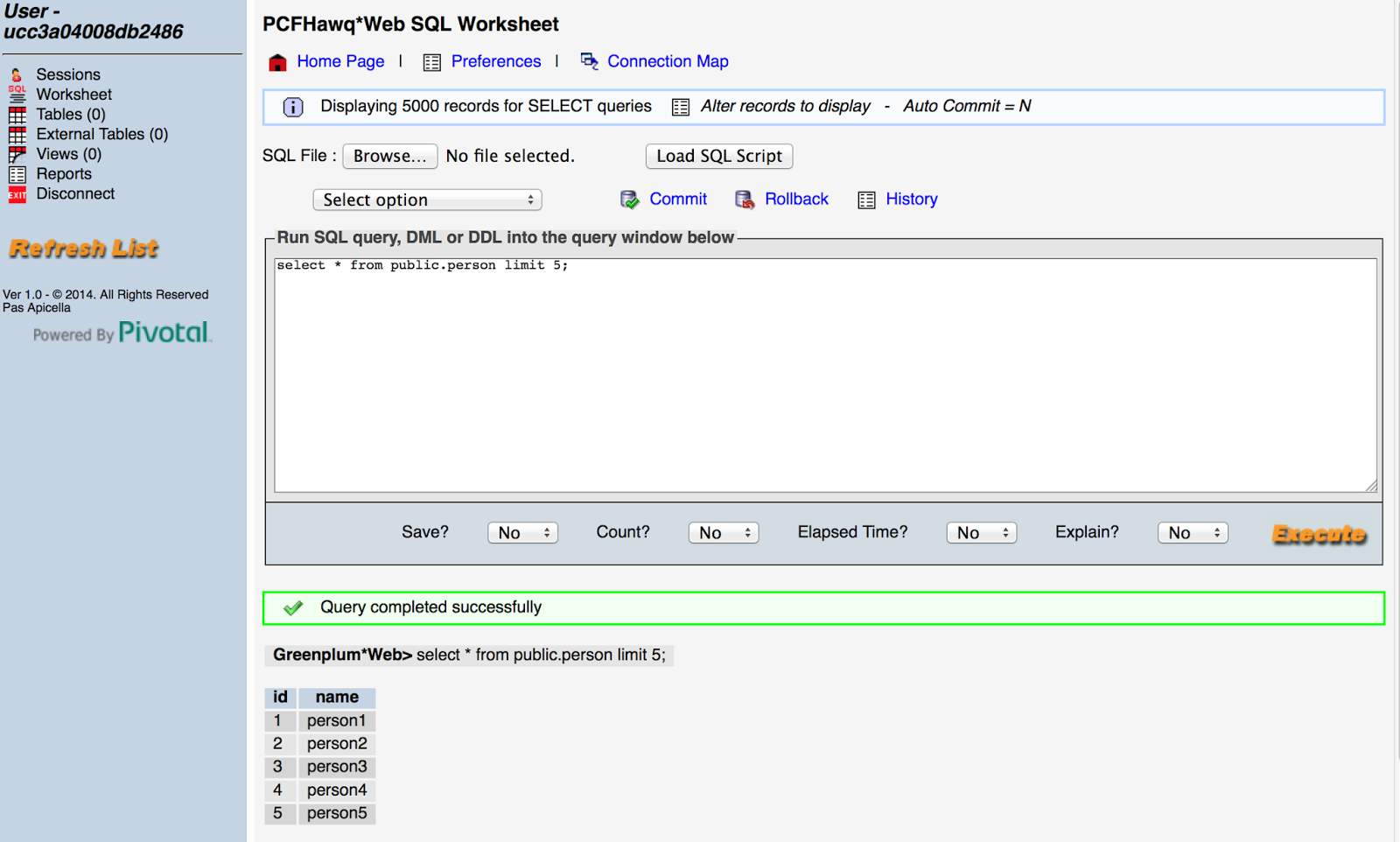1400x842 pixels.
Task: Open the Preferences link
Action: (496, 61)
